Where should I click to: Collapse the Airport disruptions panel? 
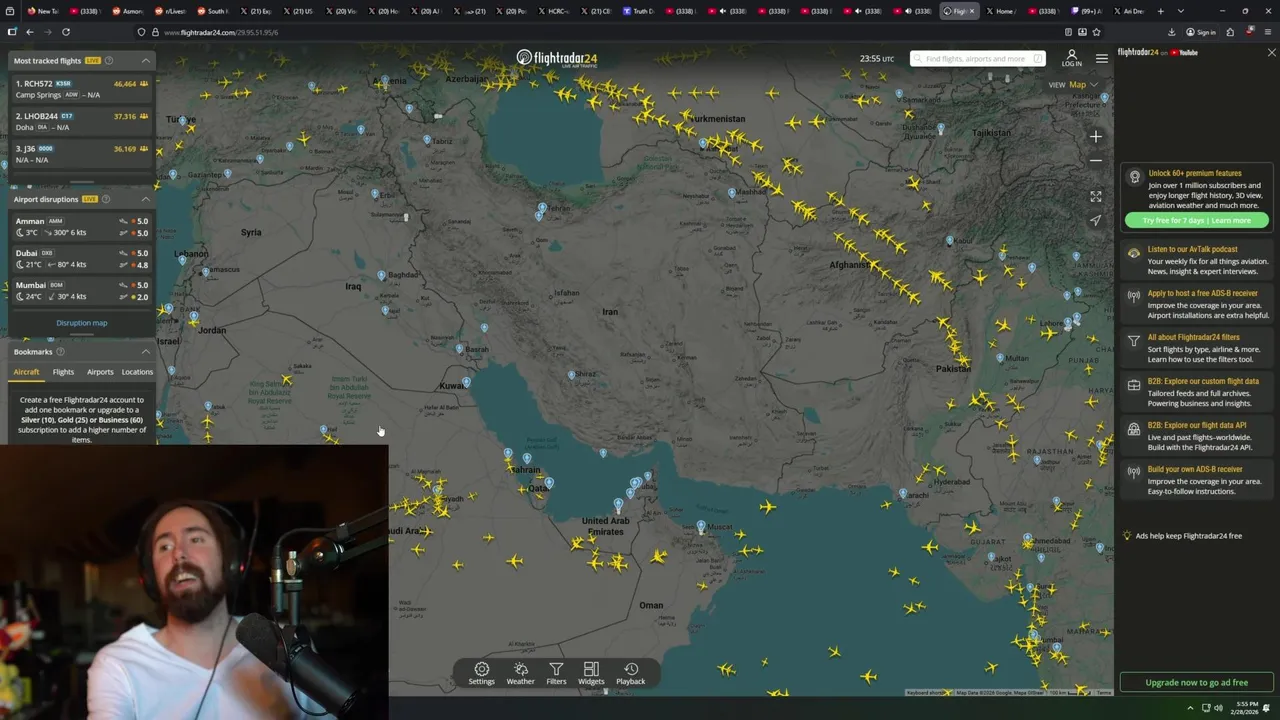coord(146,199)
